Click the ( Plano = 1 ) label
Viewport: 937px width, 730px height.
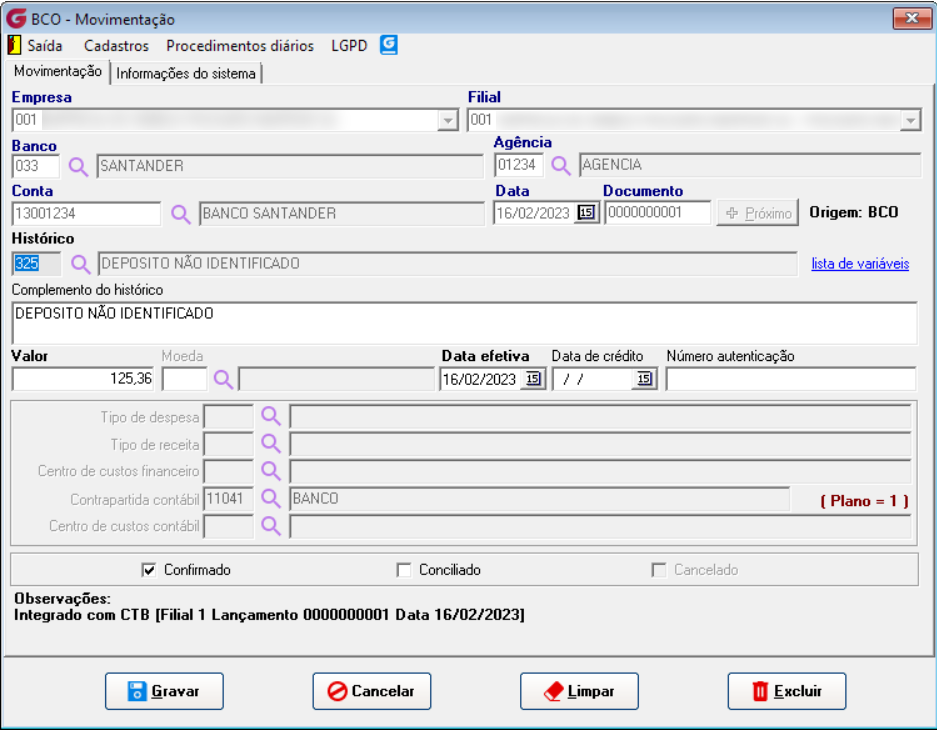[864, 501]
